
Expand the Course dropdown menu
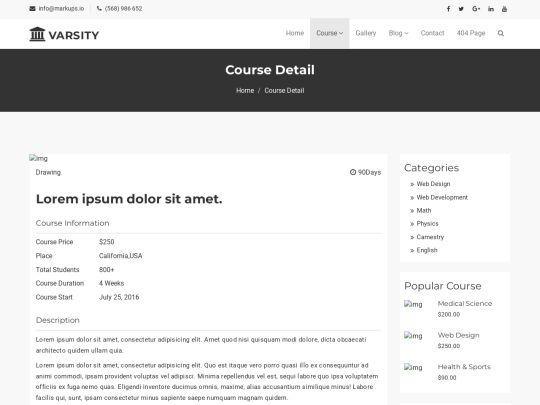330,33
